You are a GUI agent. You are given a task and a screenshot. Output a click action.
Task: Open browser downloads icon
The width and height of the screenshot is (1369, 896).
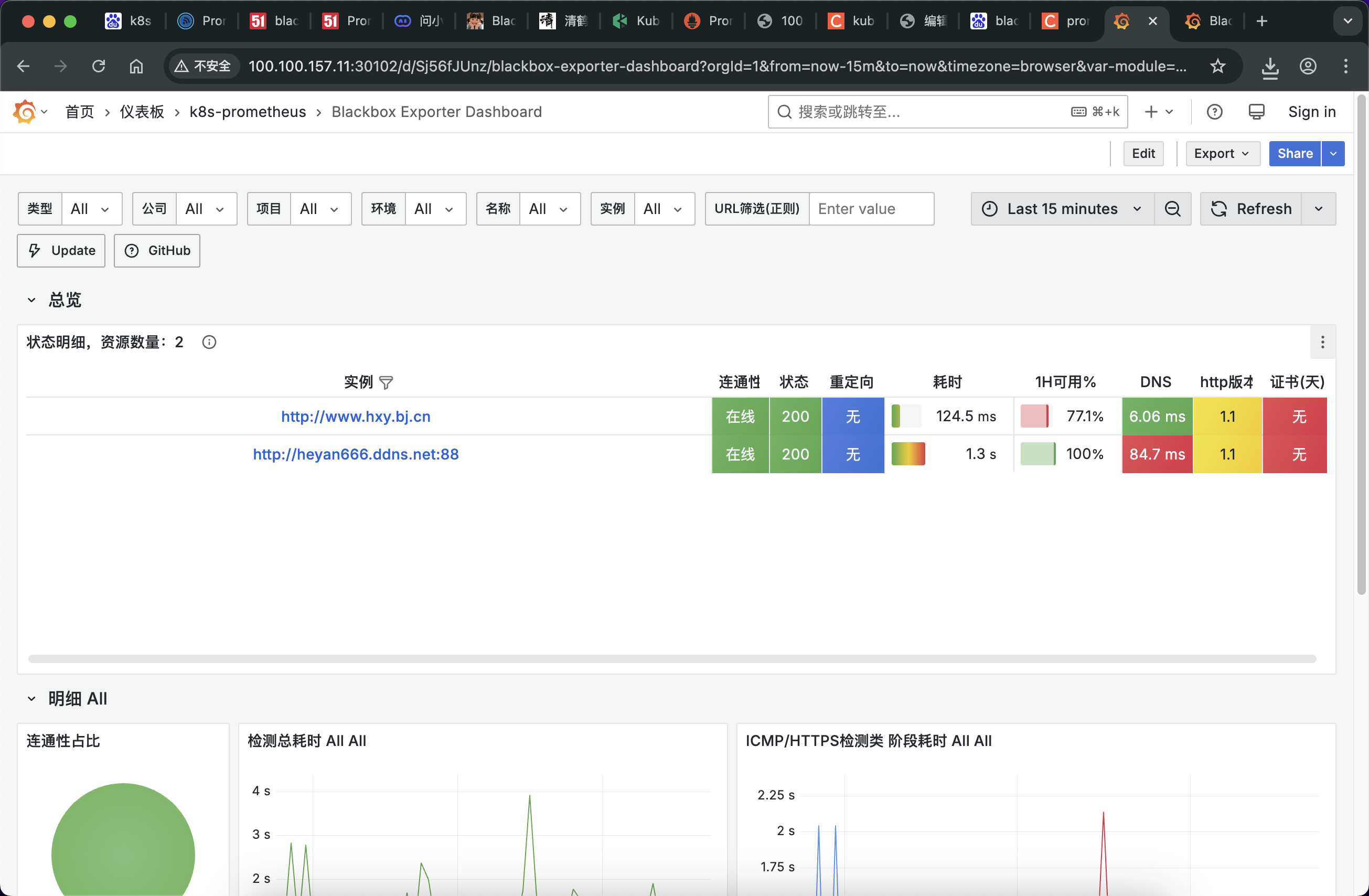tap(1270, 67)
